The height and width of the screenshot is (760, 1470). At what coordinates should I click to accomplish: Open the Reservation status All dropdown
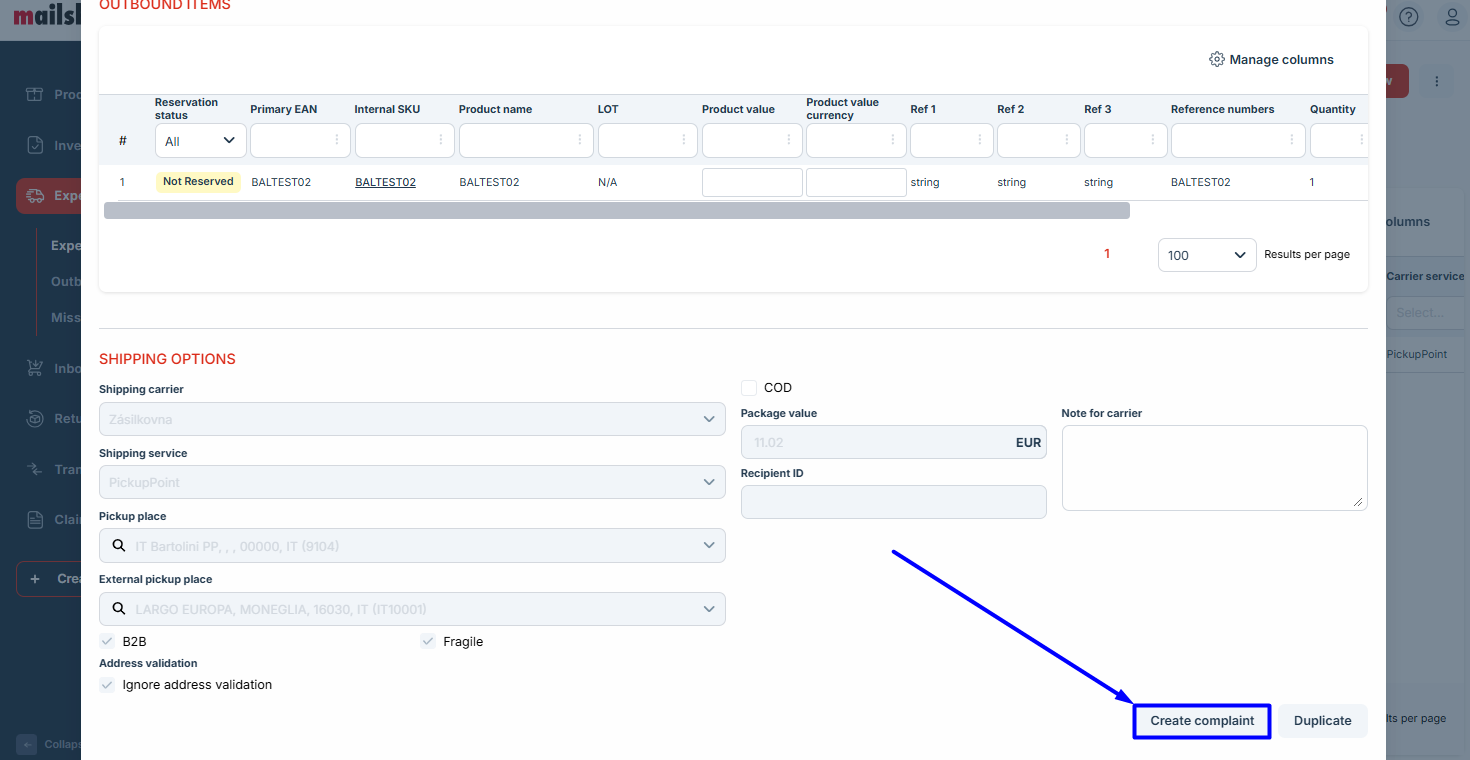200,141
